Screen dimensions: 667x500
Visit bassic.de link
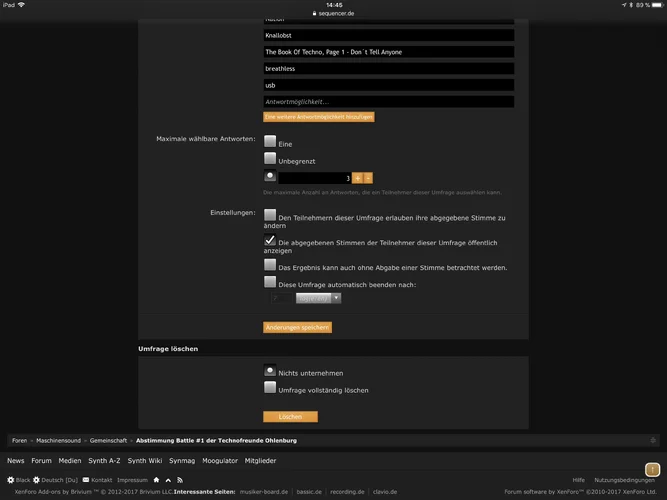(x=309, y=491)
